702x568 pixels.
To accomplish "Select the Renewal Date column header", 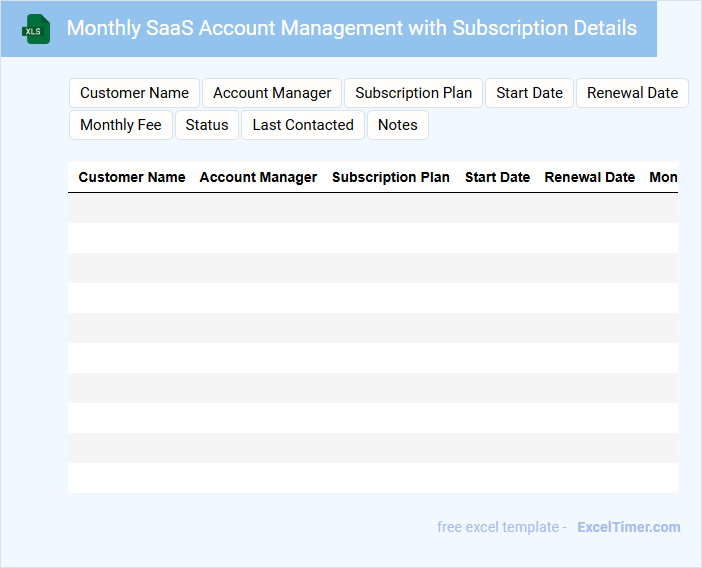I will pyautogui.click(x=589, y=177).
